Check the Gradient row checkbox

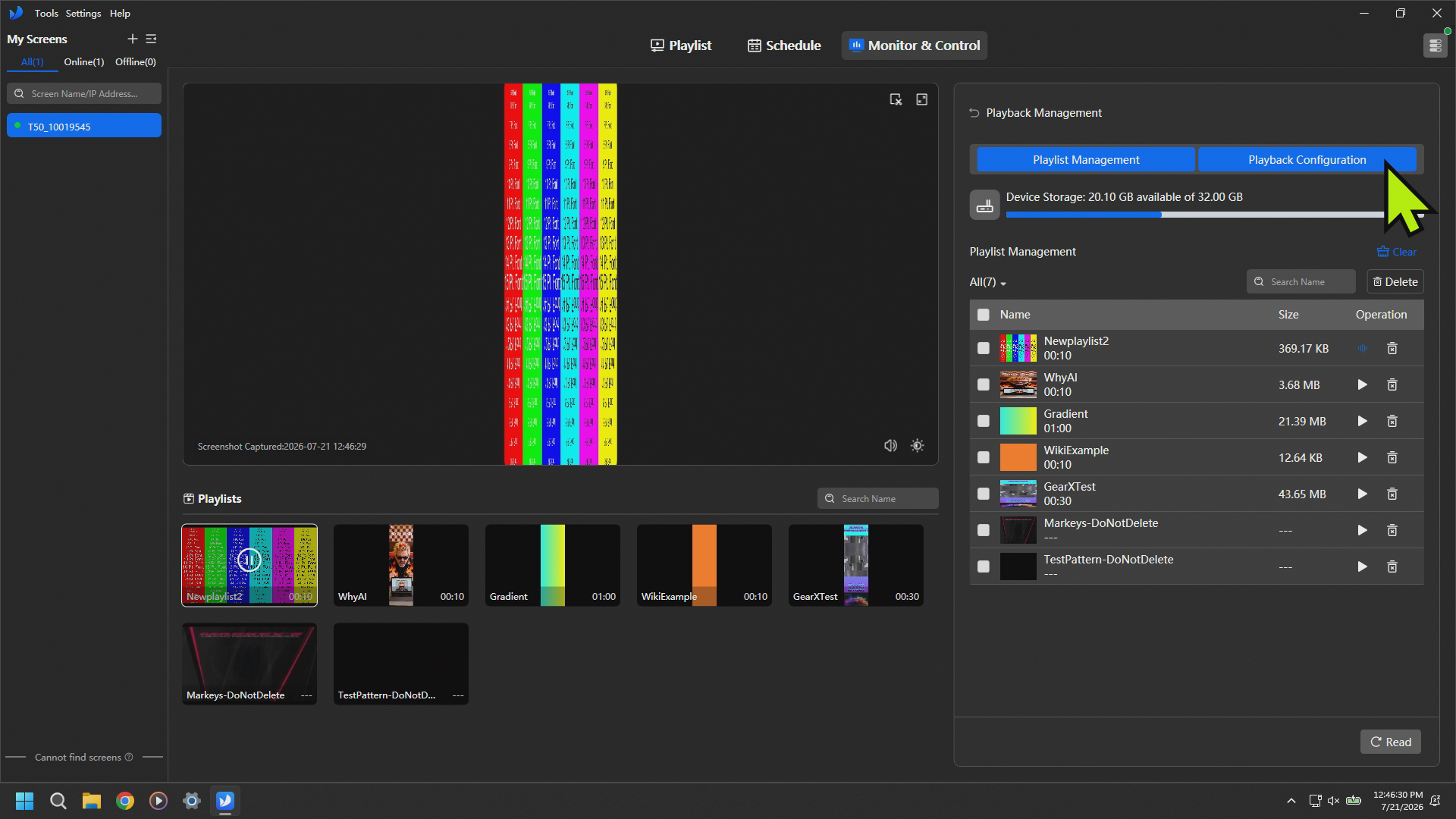click(x=983, y=421)
